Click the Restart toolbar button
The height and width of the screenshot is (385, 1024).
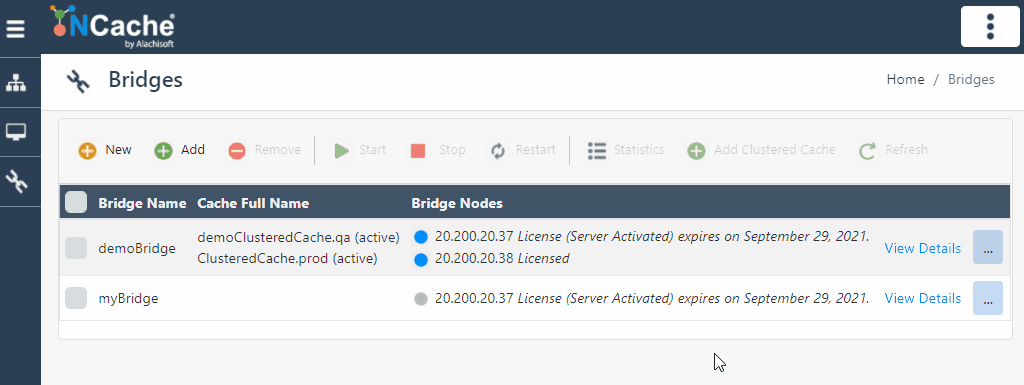(523, 150)
